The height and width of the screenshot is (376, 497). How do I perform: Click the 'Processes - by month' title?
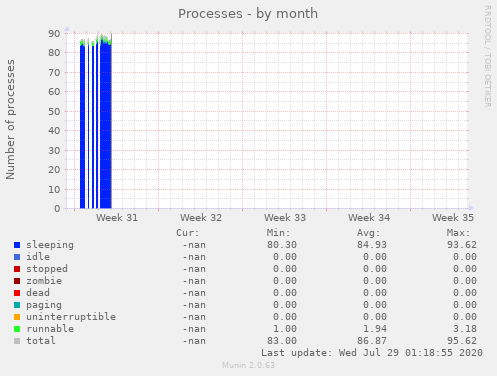click(x=248, y=14)
